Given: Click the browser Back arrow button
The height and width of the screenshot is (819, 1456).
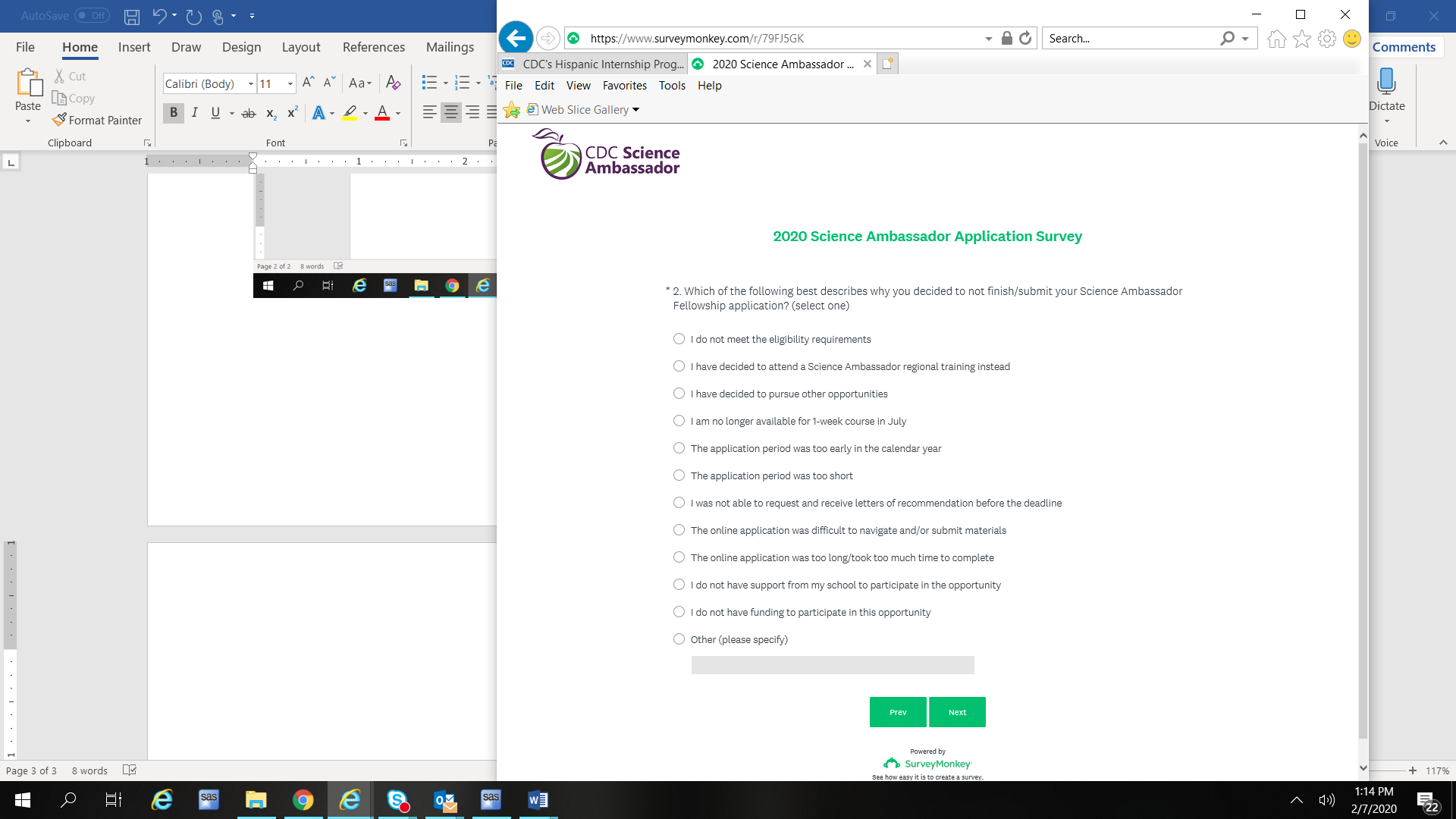Looking at the screenshot, I should point(516,38).
